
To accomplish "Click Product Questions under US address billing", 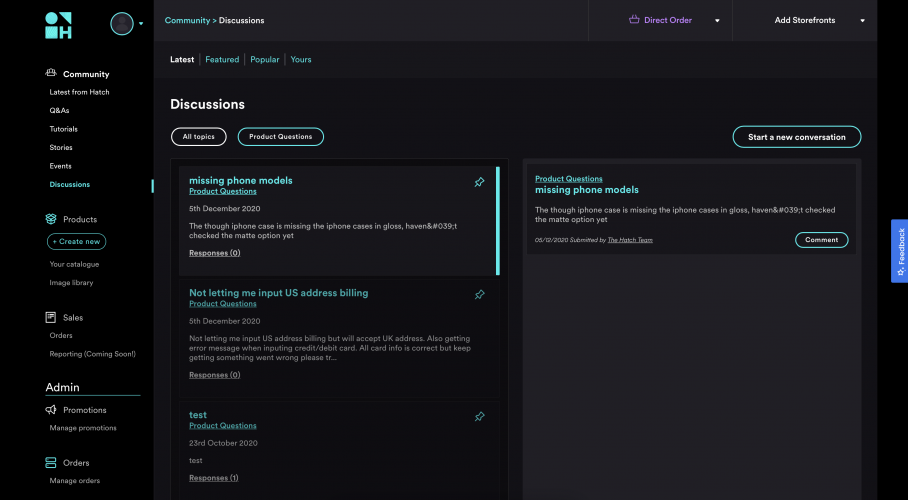I will tap(222, 304).
